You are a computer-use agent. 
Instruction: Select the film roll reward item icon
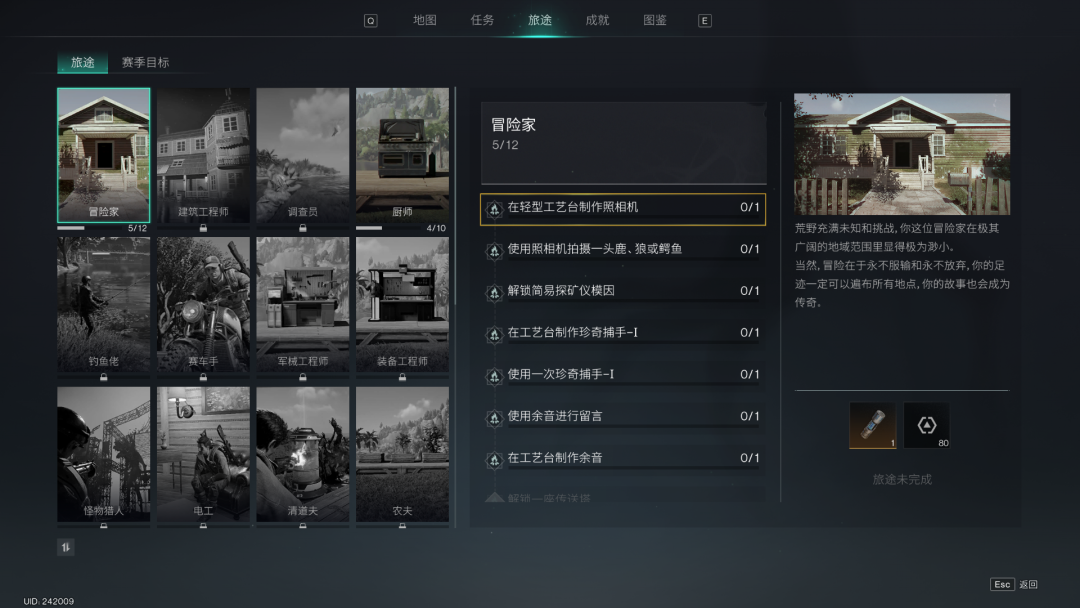click(x=872, y=425)
